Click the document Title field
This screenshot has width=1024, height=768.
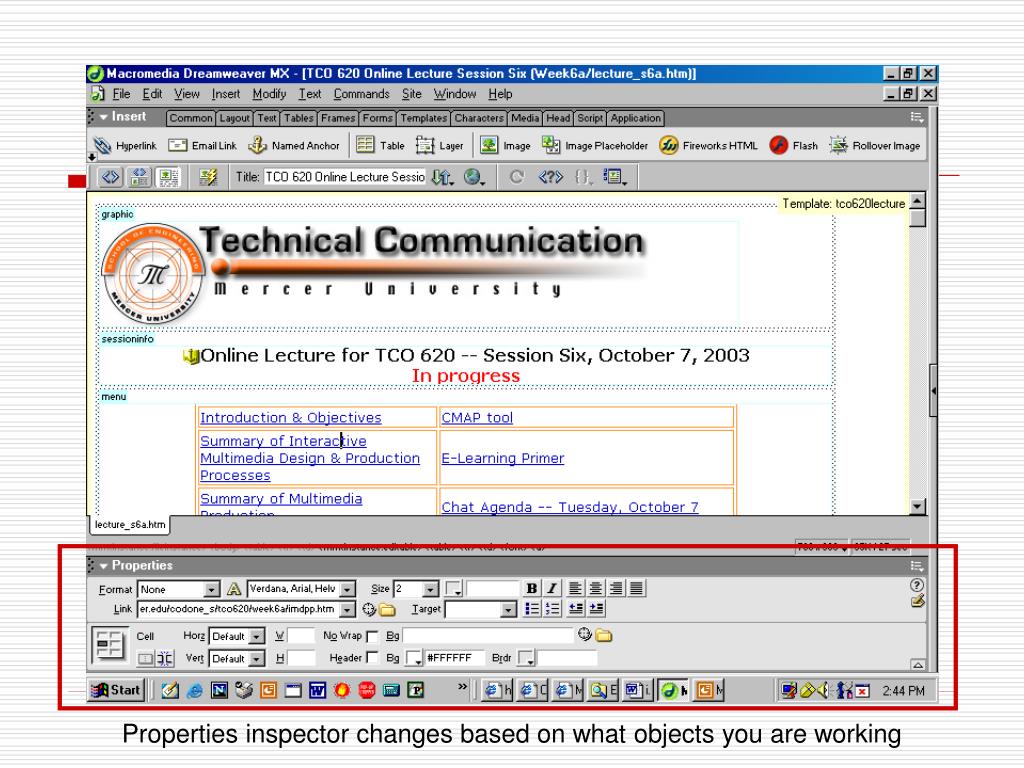point(344,177)
